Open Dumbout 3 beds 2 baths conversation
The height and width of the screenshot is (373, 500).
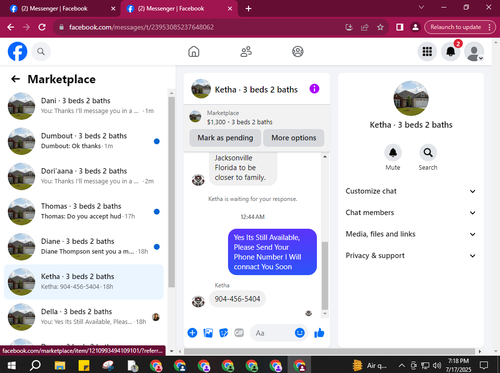[84, 141]
